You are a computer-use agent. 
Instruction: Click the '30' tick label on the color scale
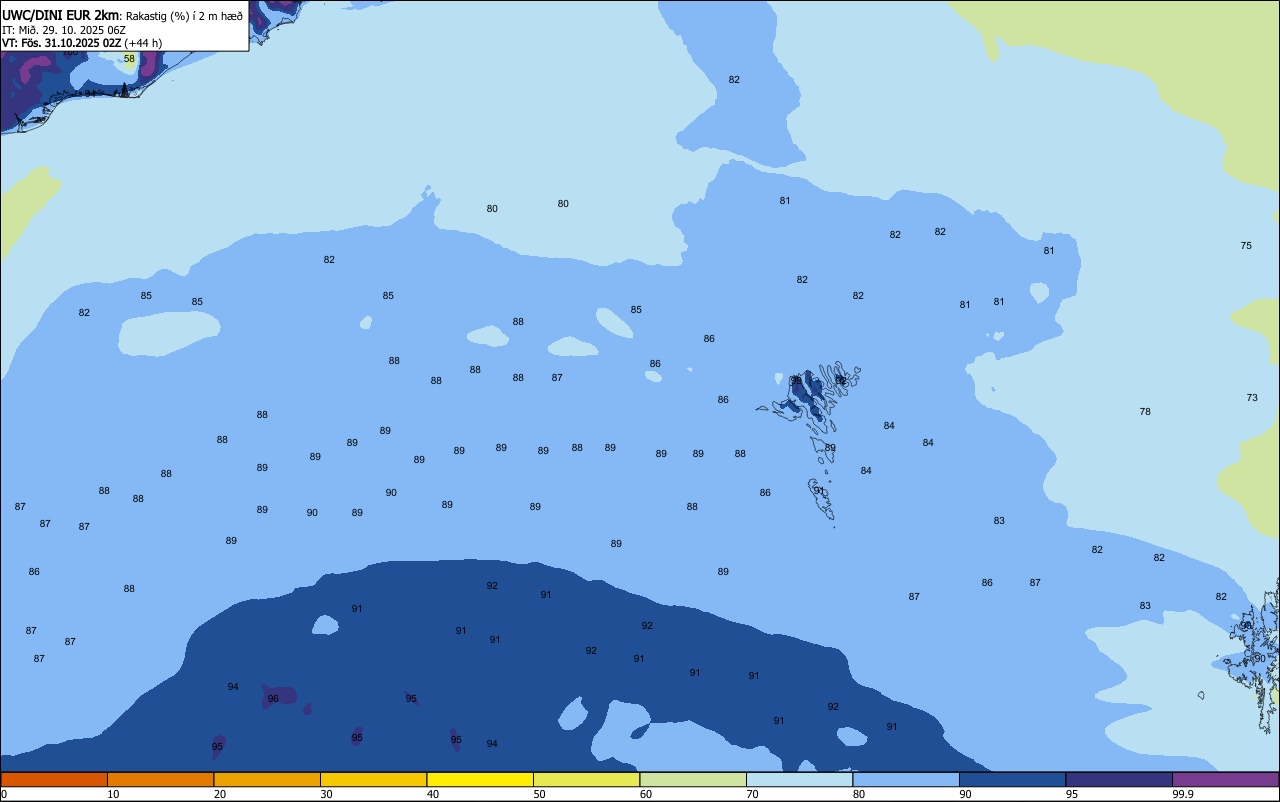pos(327,794)
